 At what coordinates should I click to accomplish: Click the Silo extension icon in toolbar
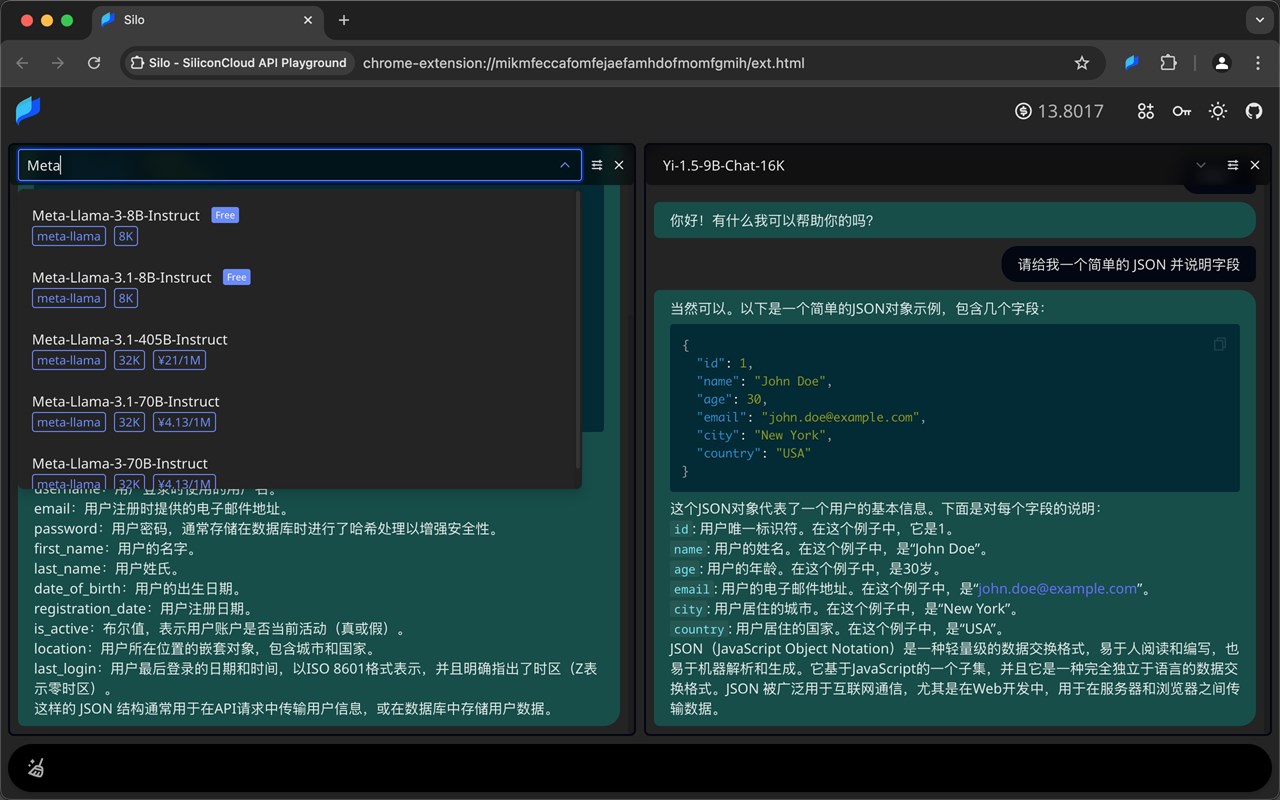(x=1132, y=63)
